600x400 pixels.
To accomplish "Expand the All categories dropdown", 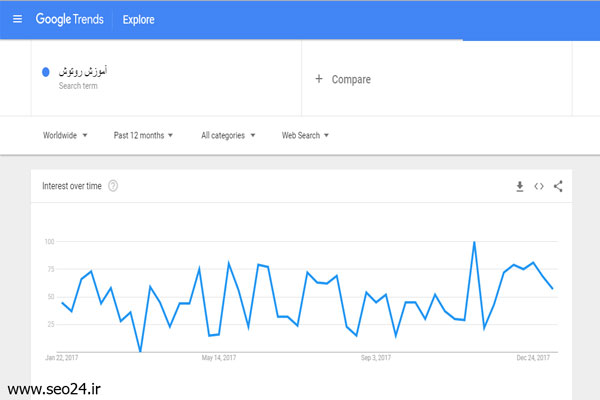I will (228, 135).
